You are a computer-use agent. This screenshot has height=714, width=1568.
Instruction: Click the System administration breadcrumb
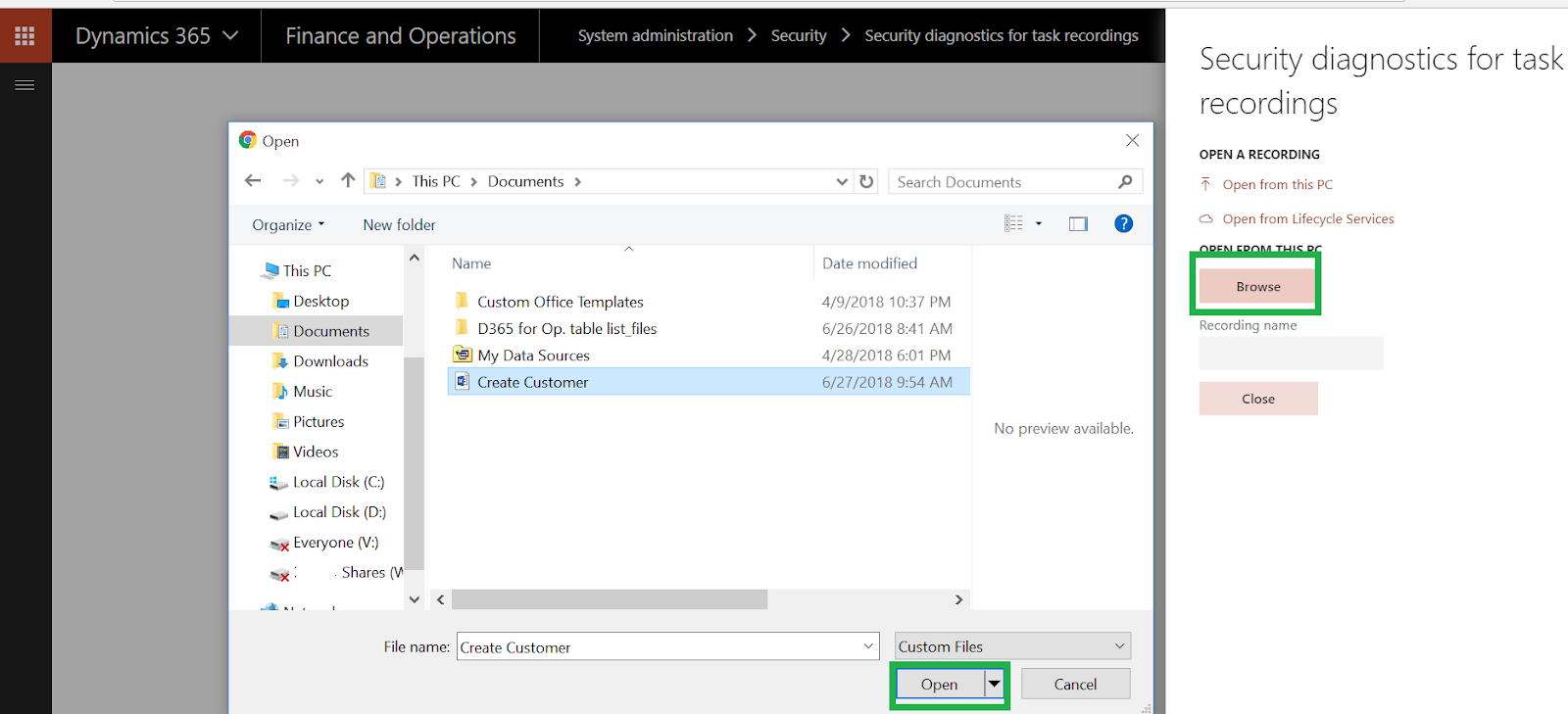point(656,35)
